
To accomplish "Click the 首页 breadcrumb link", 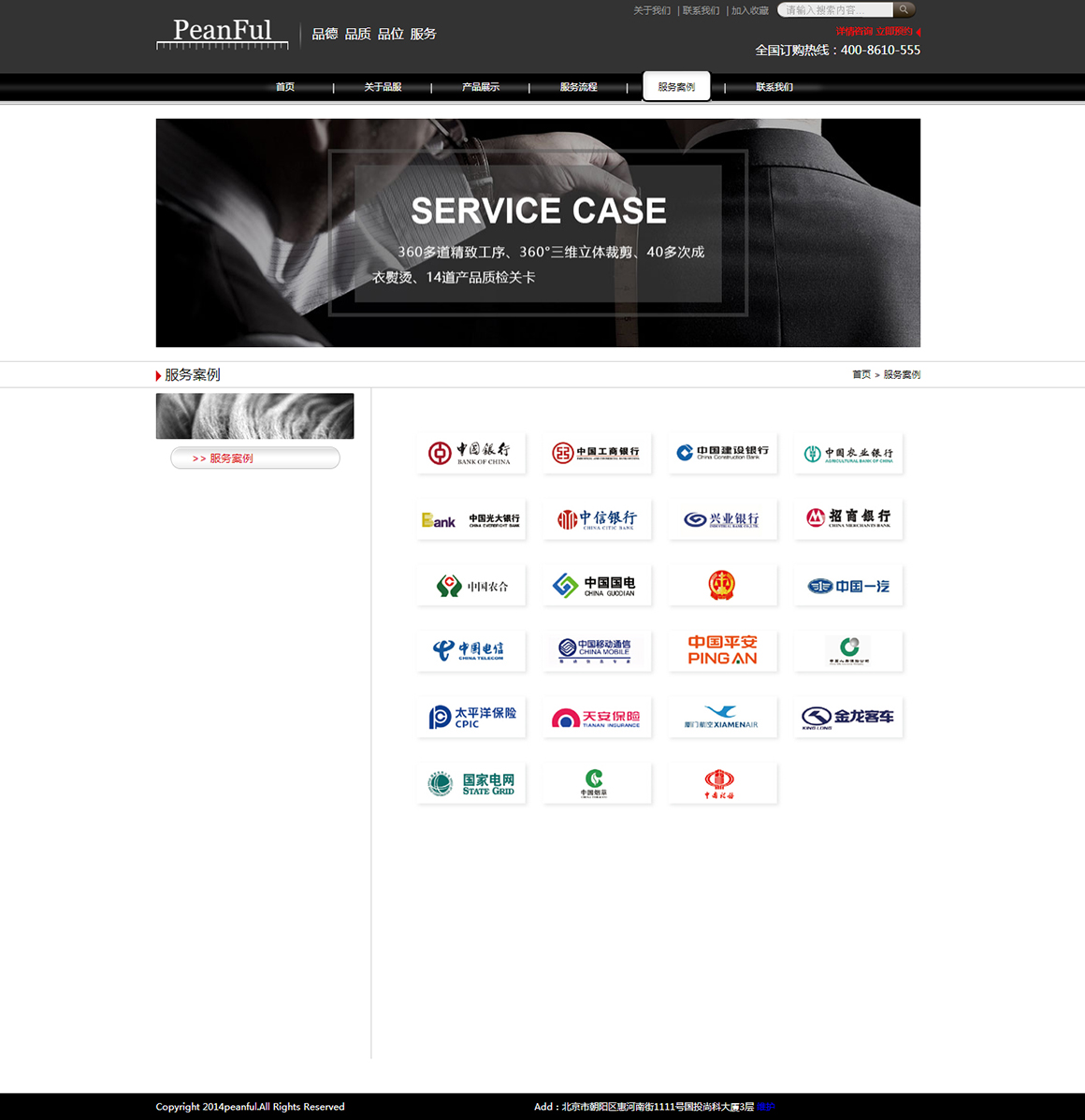I will (861, 374).
